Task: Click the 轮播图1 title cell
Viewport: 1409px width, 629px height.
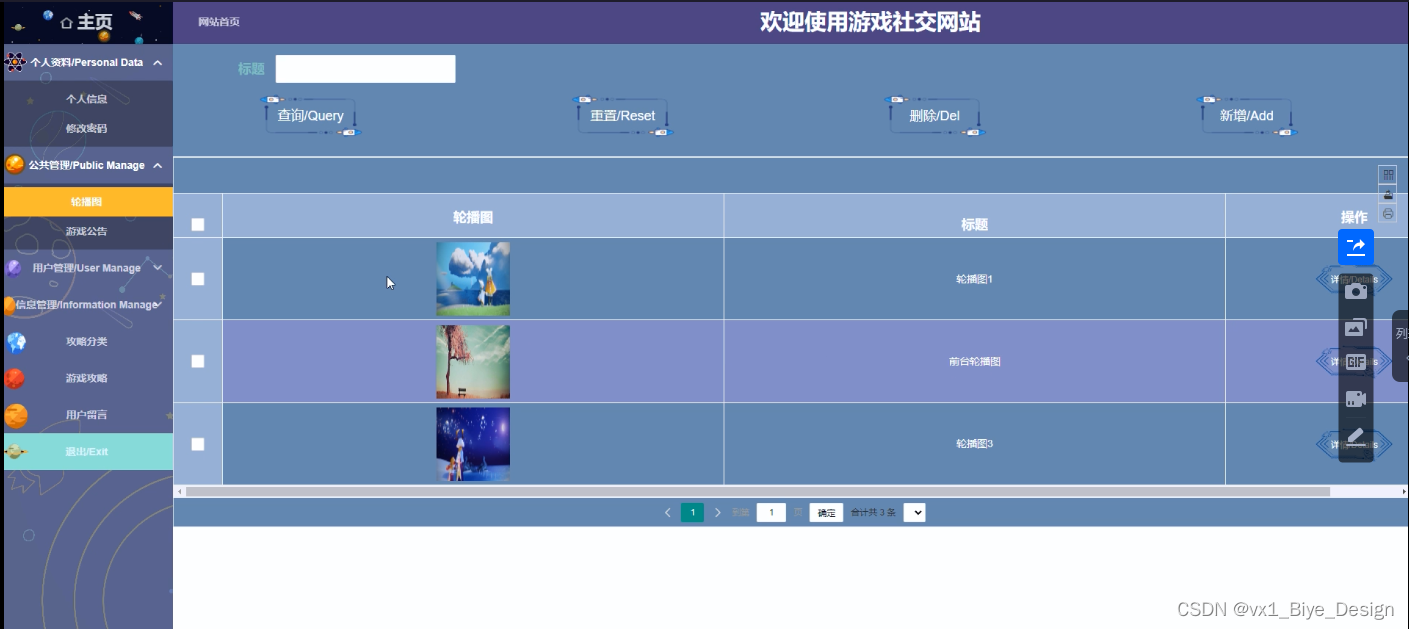Action: (x=974, y=279)
